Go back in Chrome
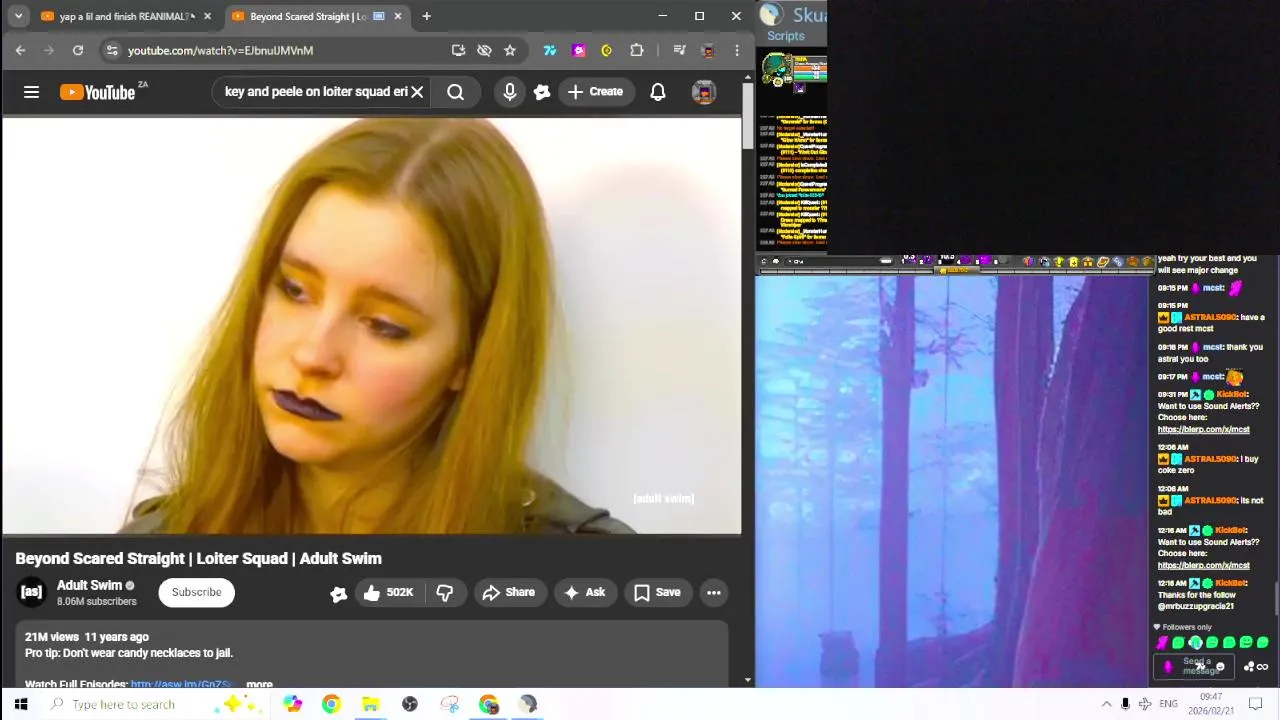The height and width of the screenshot is (720, 1280). pos(20,50)
